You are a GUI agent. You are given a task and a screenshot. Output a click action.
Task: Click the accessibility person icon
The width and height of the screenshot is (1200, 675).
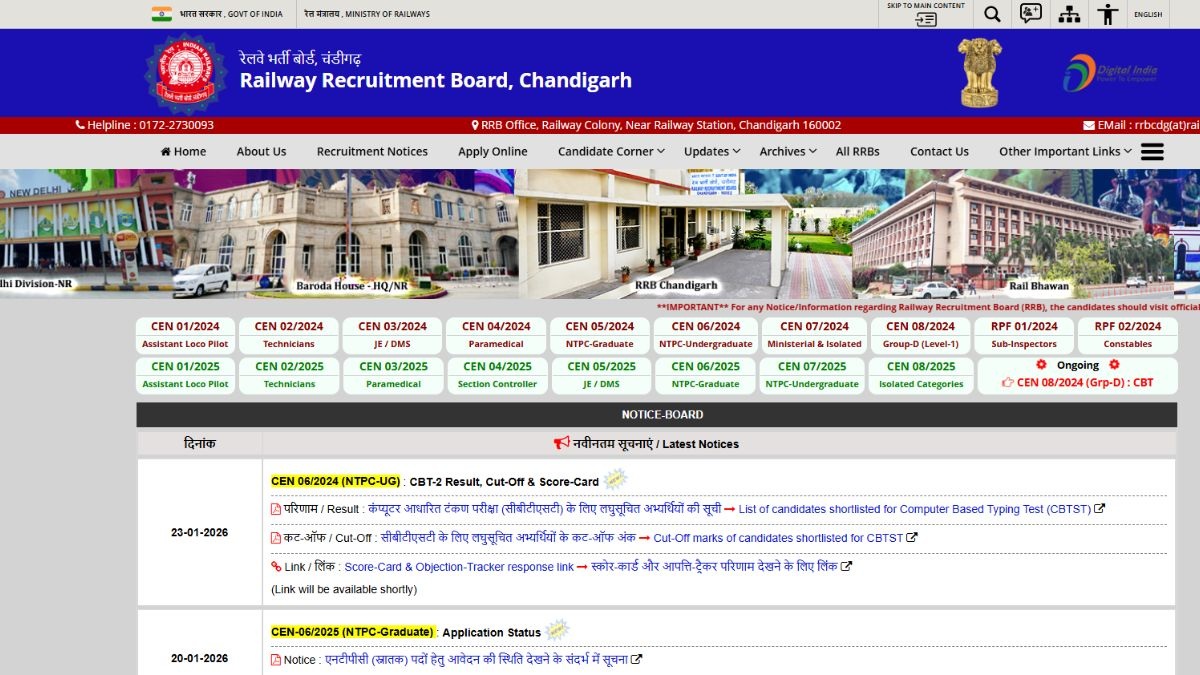pyautogui.click(x=1106, y=14)
